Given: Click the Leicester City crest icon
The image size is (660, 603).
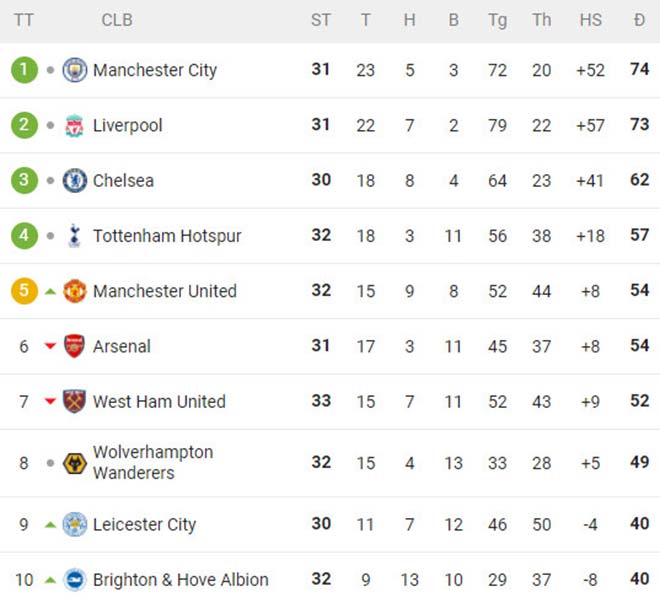Looking at the screenshot, I should click(x=75, y=524).
